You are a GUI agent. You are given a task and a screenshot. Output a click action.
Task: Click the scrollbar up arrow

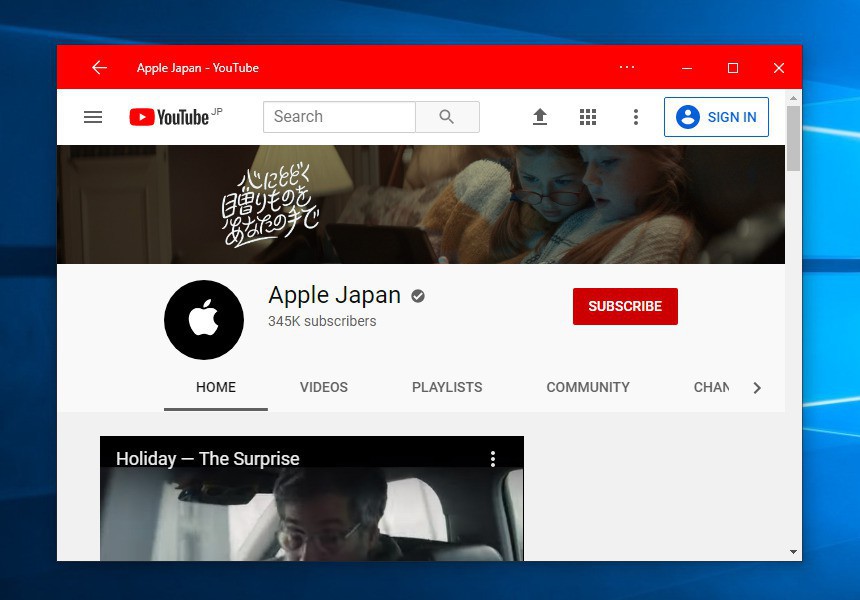793,98
